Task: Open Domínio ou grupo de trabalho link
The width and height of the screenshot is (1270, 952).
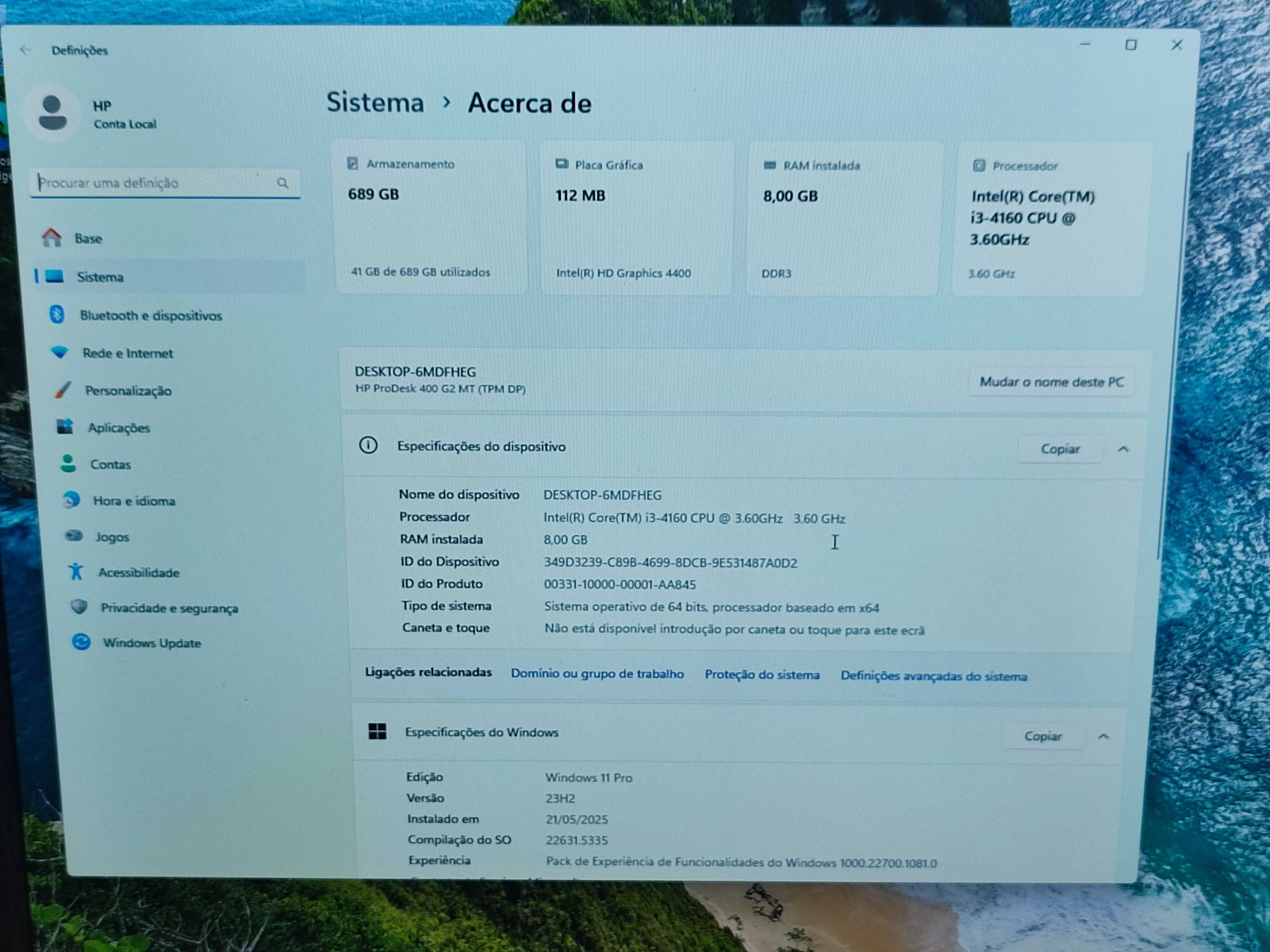Action: pyautogui.click(x=597, y=674)
